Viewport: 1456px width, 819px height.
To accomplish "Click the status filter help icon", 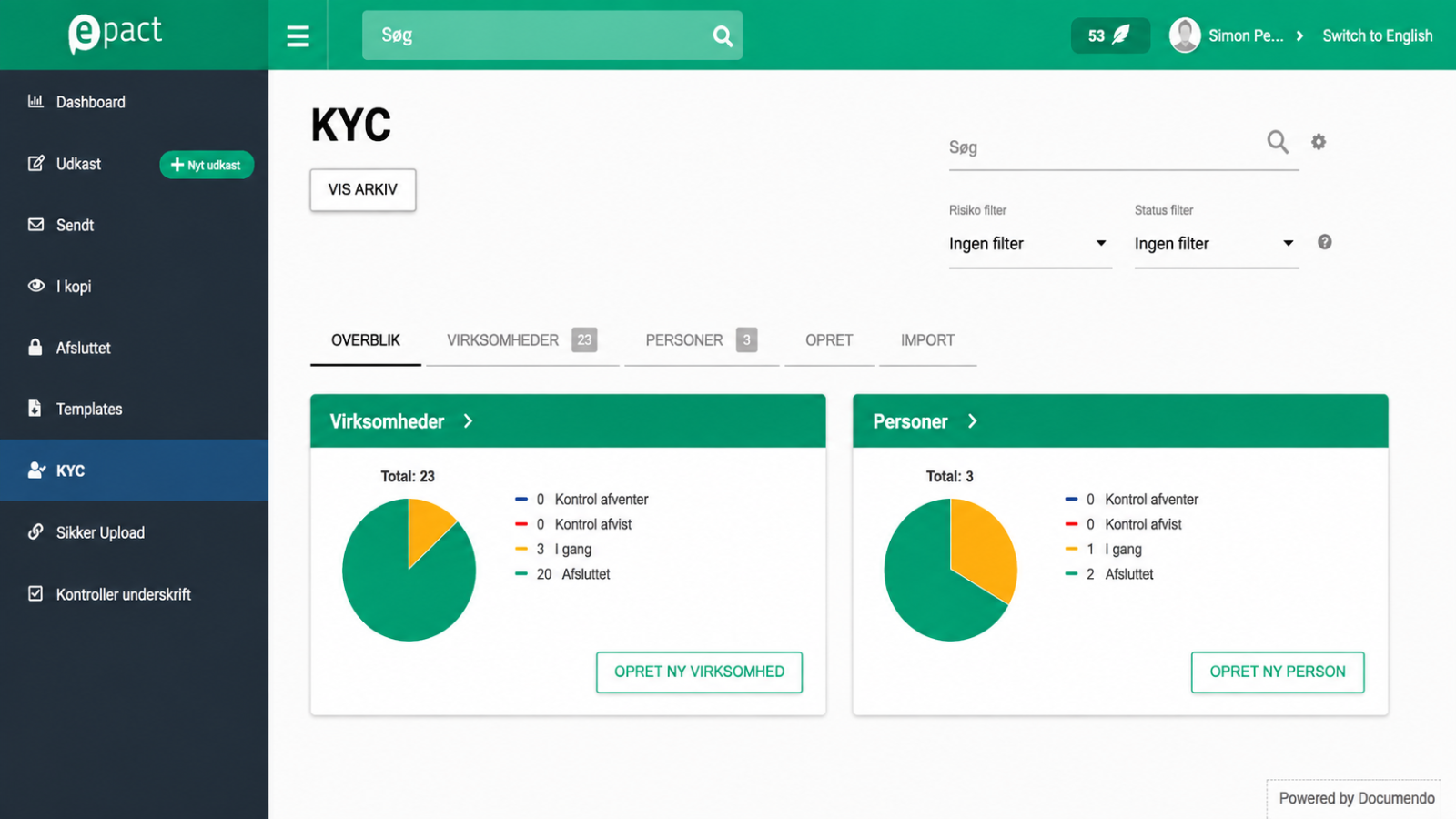I will 1325,242.
